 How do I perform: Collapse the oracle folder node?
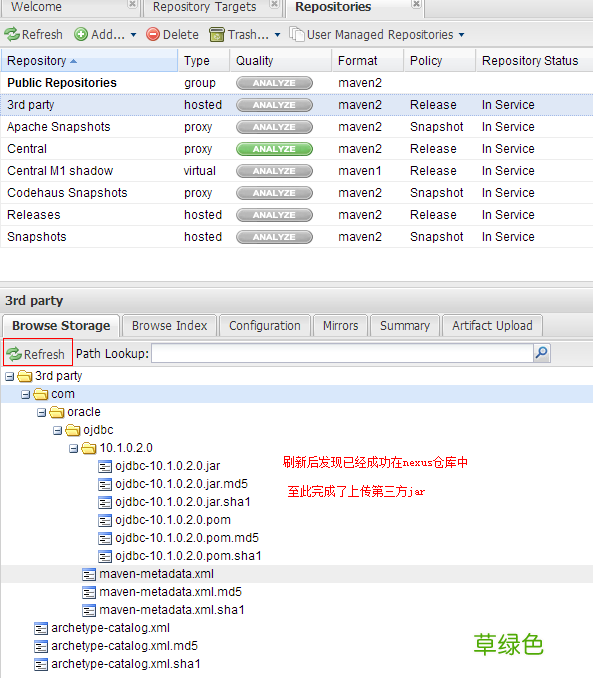[x=42, y=413]
